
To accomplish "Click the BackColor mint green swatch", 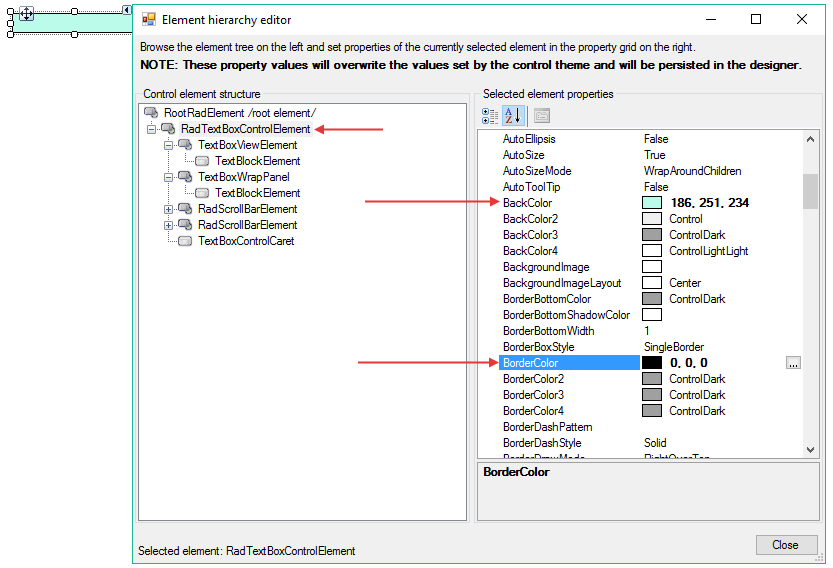I will (x=652, y=203).
